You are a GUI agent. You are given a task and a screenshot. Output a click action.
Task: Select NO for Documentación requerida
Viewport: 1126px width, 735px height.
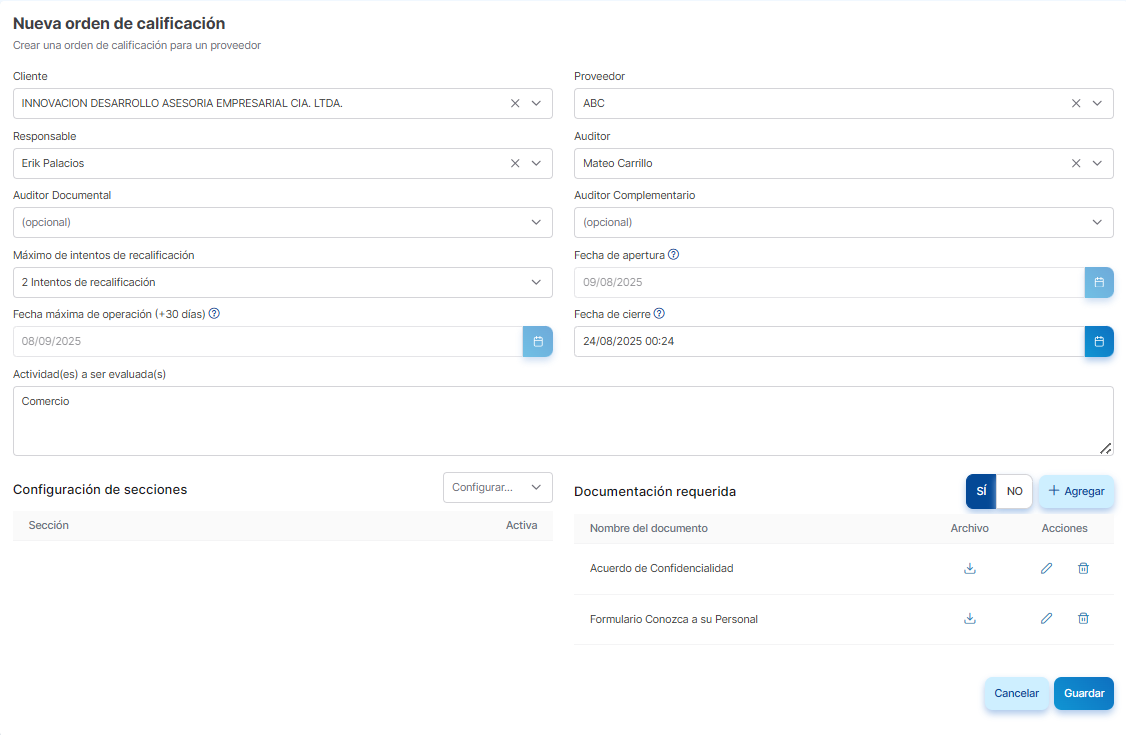(x=1014, y=491)
